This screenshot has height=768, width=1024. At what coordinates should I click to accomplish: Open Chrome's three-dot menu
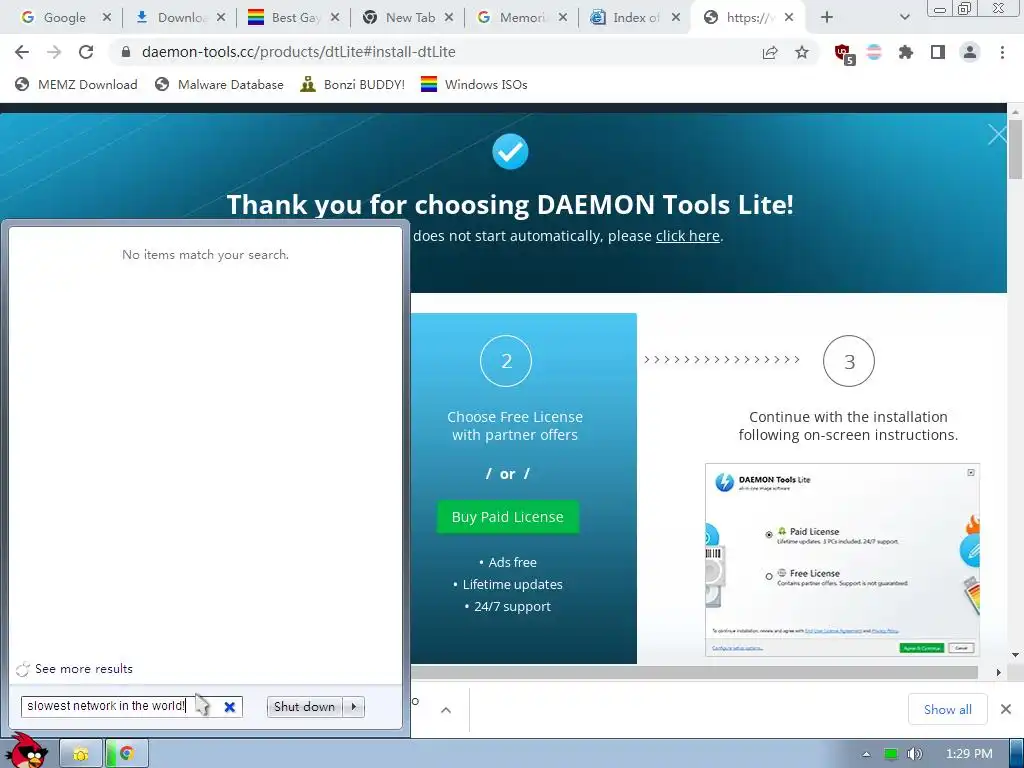[x=1002, y=52]
